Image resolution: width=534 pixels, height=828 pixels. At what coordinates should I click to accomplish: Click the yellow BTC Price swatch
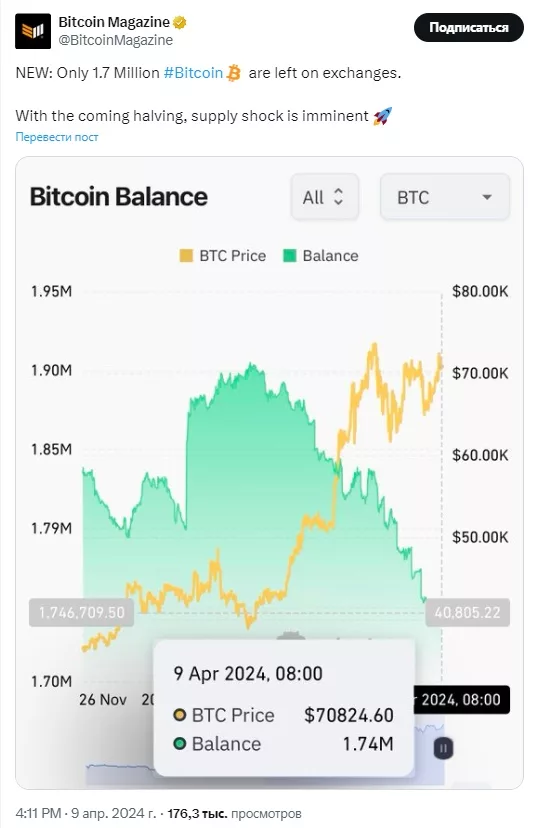click(186, 256)
